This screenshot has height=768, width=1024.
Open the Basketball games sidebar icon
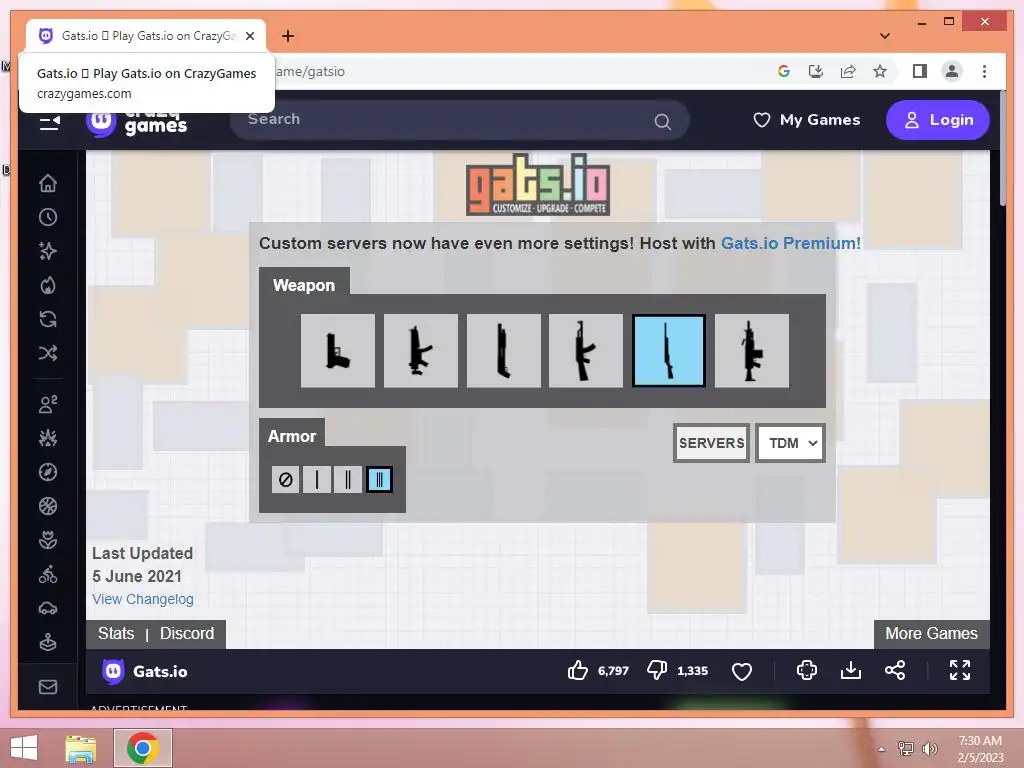[x=48, y=506]
